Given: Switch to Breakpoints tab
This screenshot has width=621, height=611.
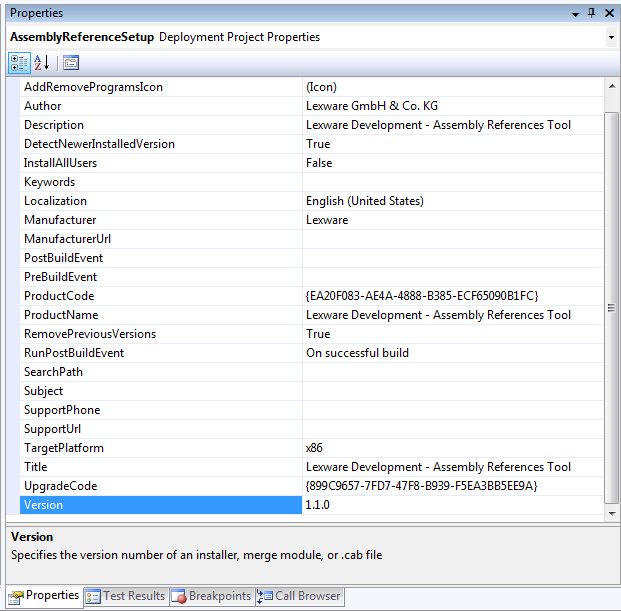Looking at the screenshot, I should [211, 596].
